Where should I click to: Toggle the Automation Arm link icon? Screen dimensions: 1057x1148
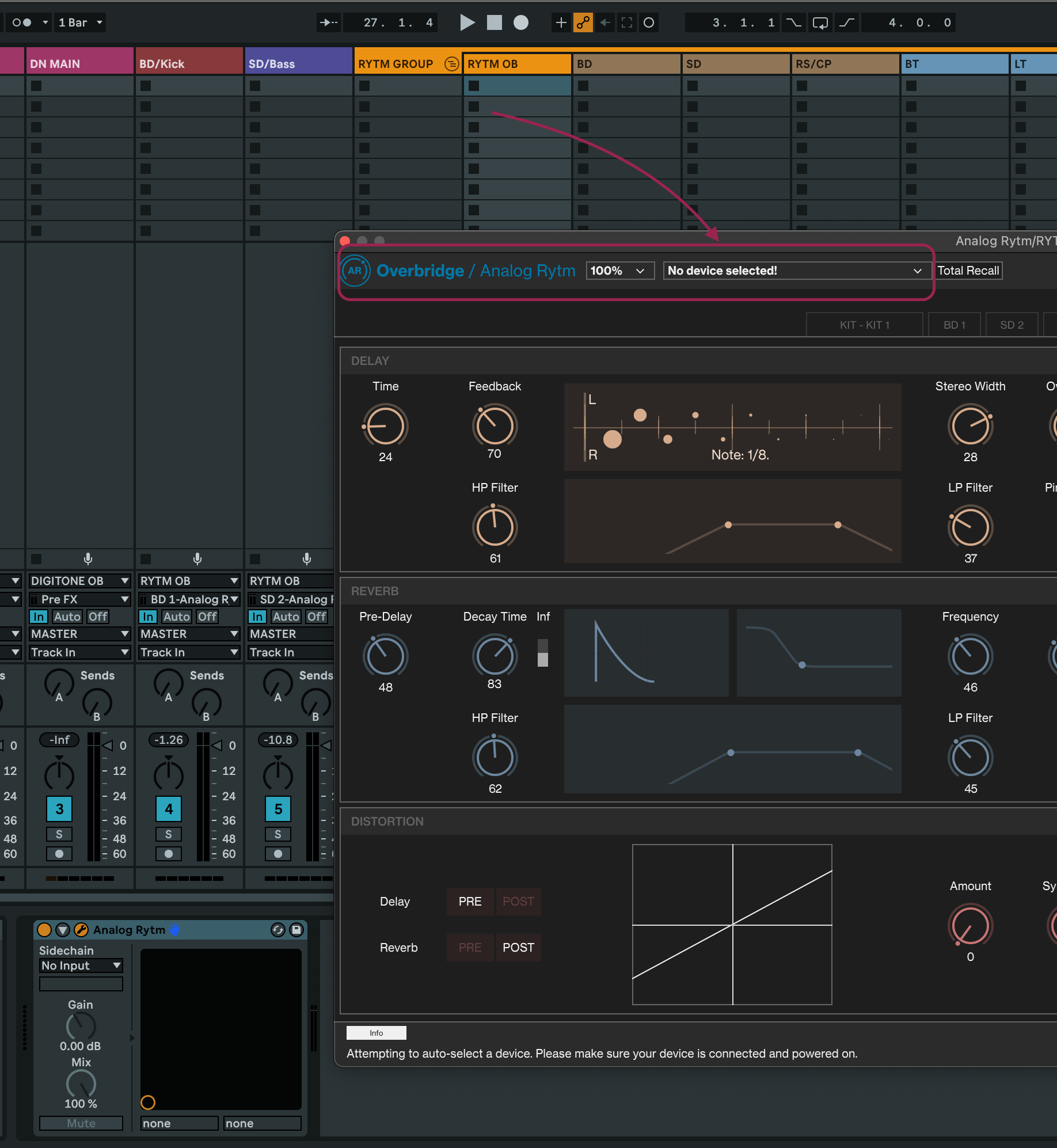tap(583, 22)
